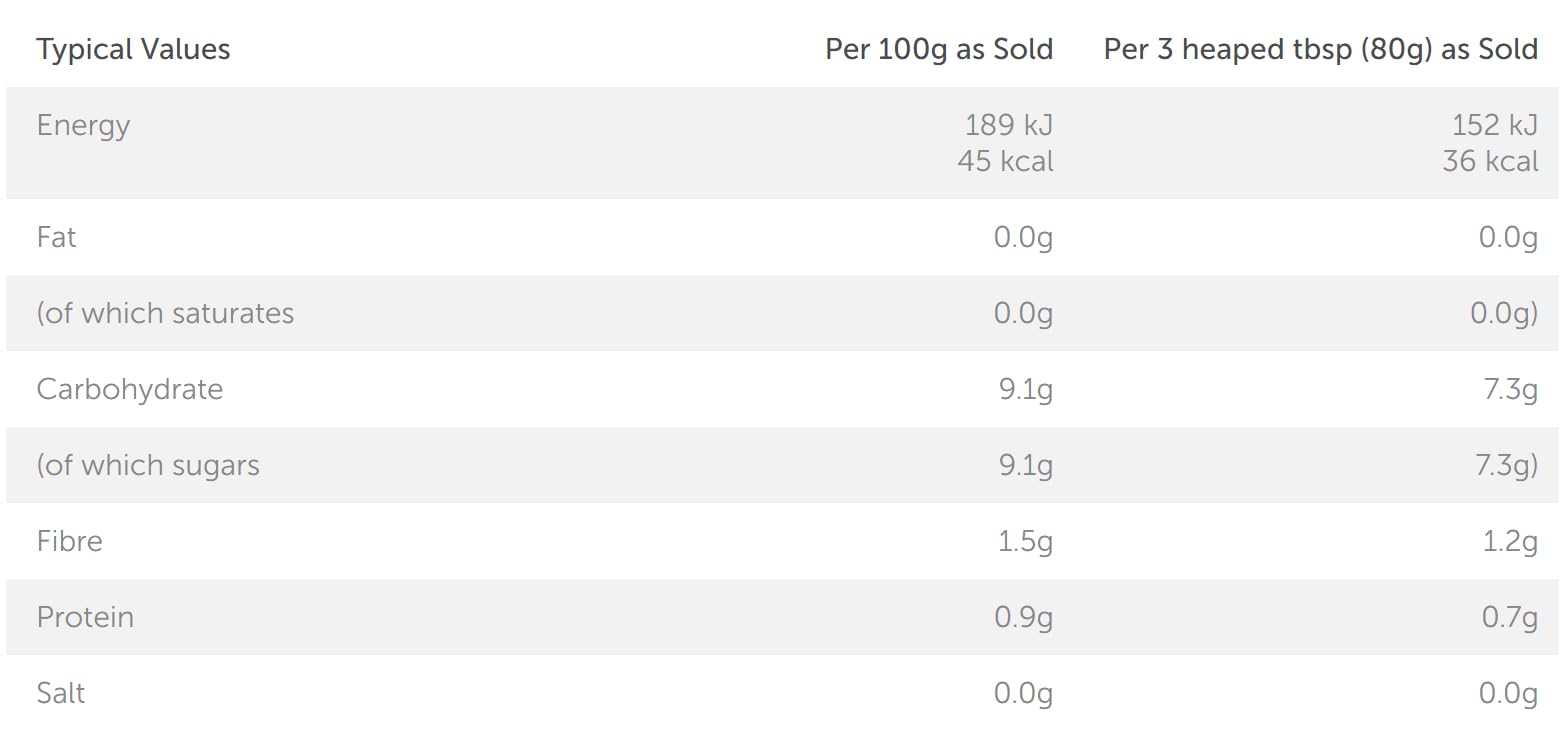
Task: Click the Fibre row label
Action: [69, 541]
